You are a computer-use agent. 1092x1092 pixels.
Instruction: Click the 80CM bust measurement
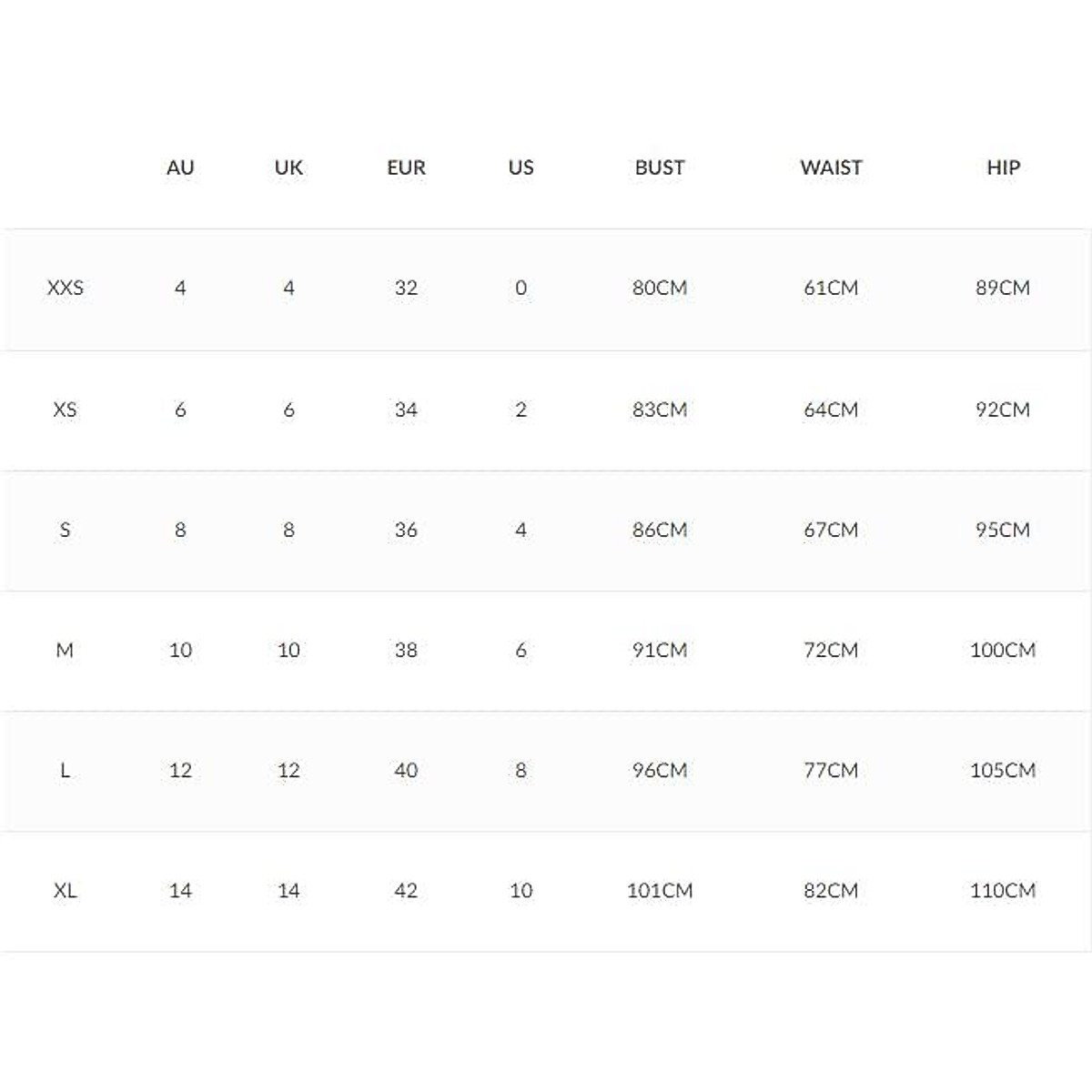[x=660, y=288]
